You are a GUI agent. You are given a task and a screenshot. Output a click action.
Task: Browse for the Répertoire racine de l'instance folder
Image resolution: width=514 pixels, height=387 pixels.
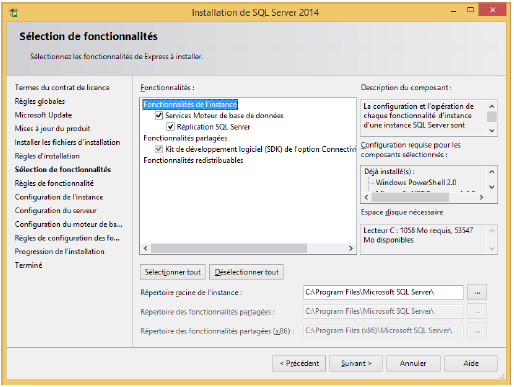click(x=477, y=292)
